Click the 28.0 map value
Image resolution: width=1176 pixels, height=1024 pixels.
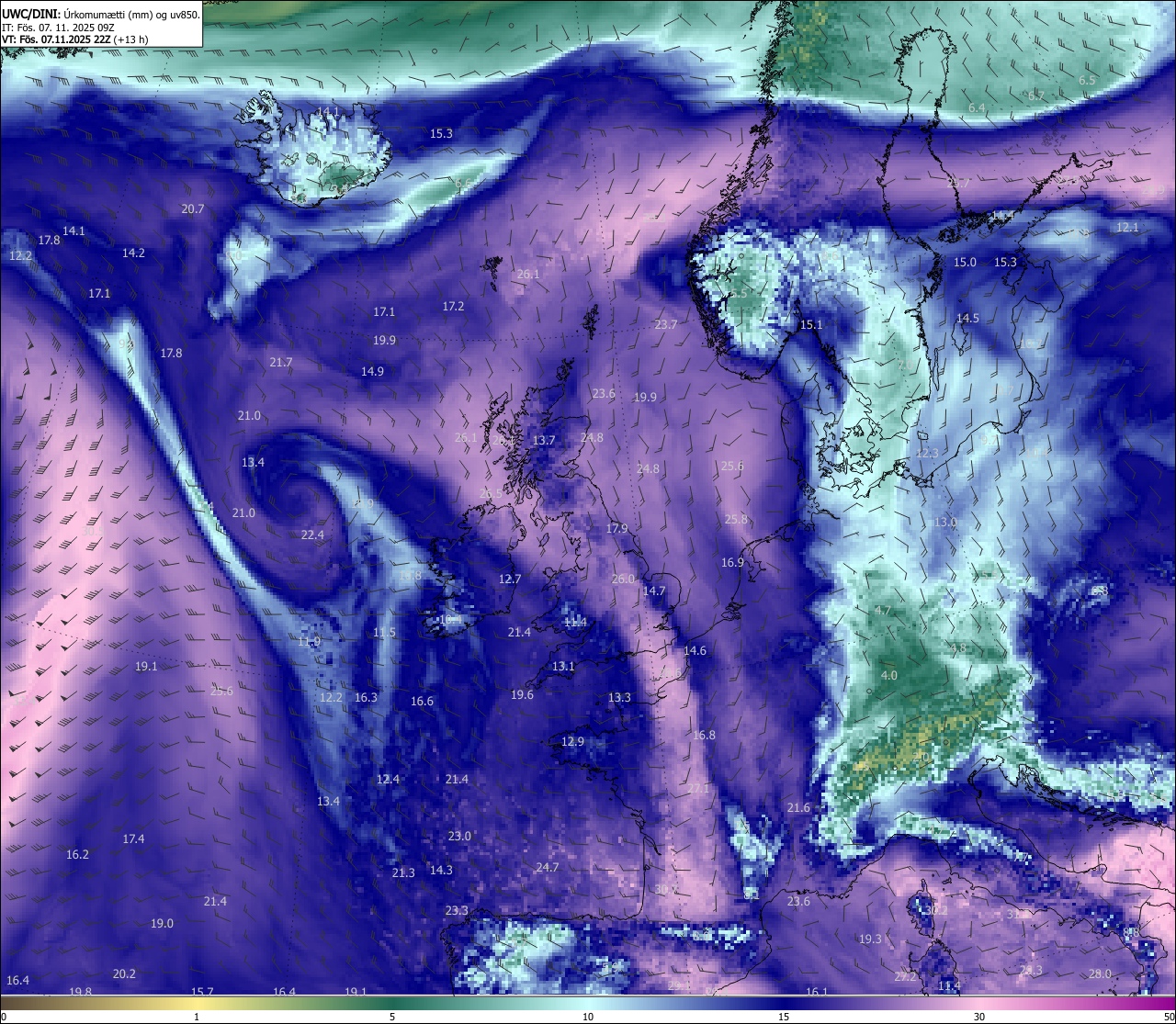[1100, 974]
